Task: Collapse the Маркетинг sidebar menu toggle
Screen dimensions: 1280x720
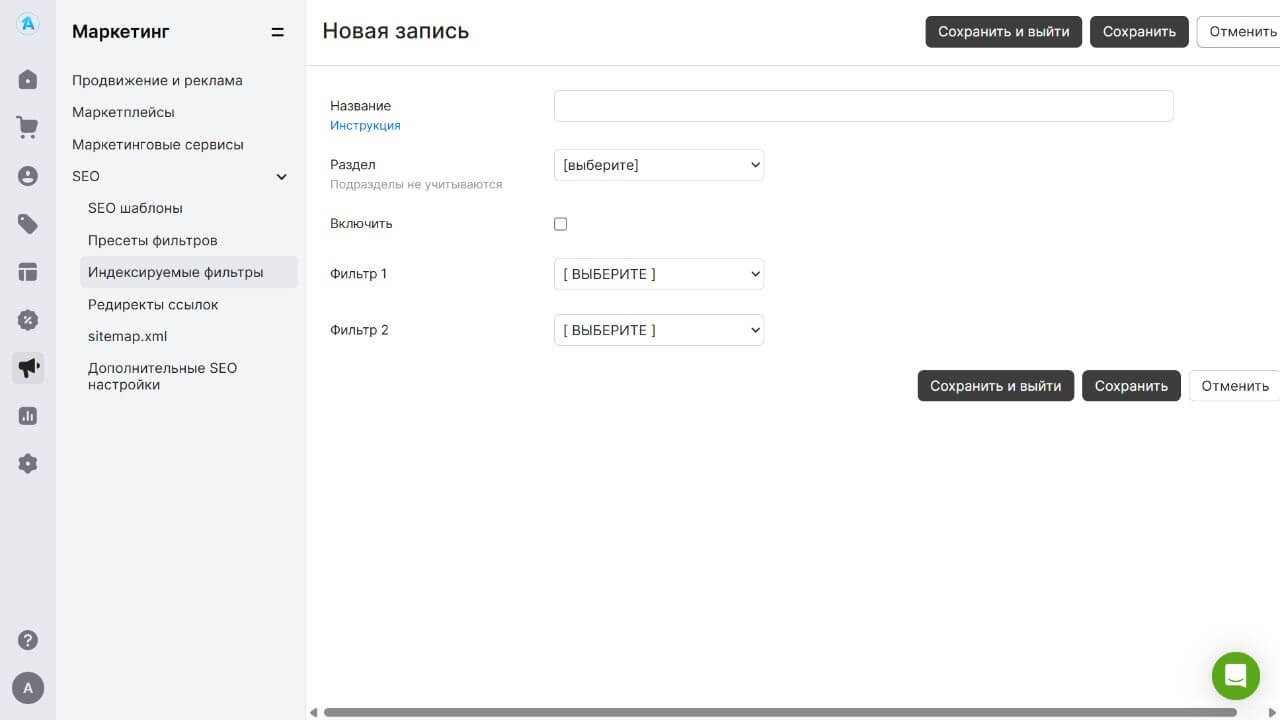Action: 278,32
